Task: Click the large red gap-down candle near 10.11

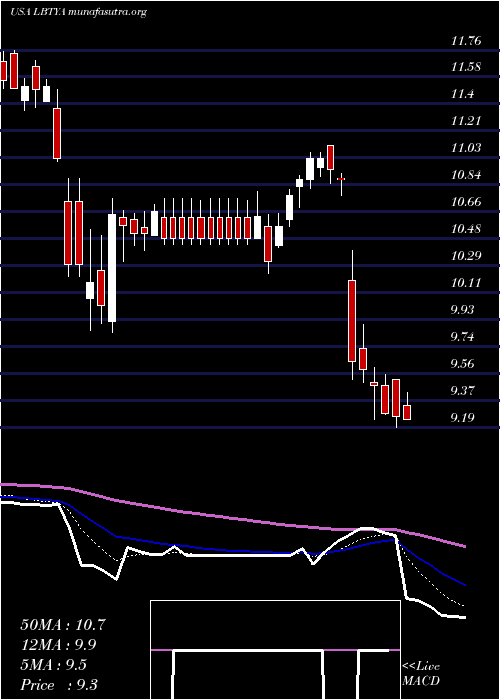Action: (352, 321)
